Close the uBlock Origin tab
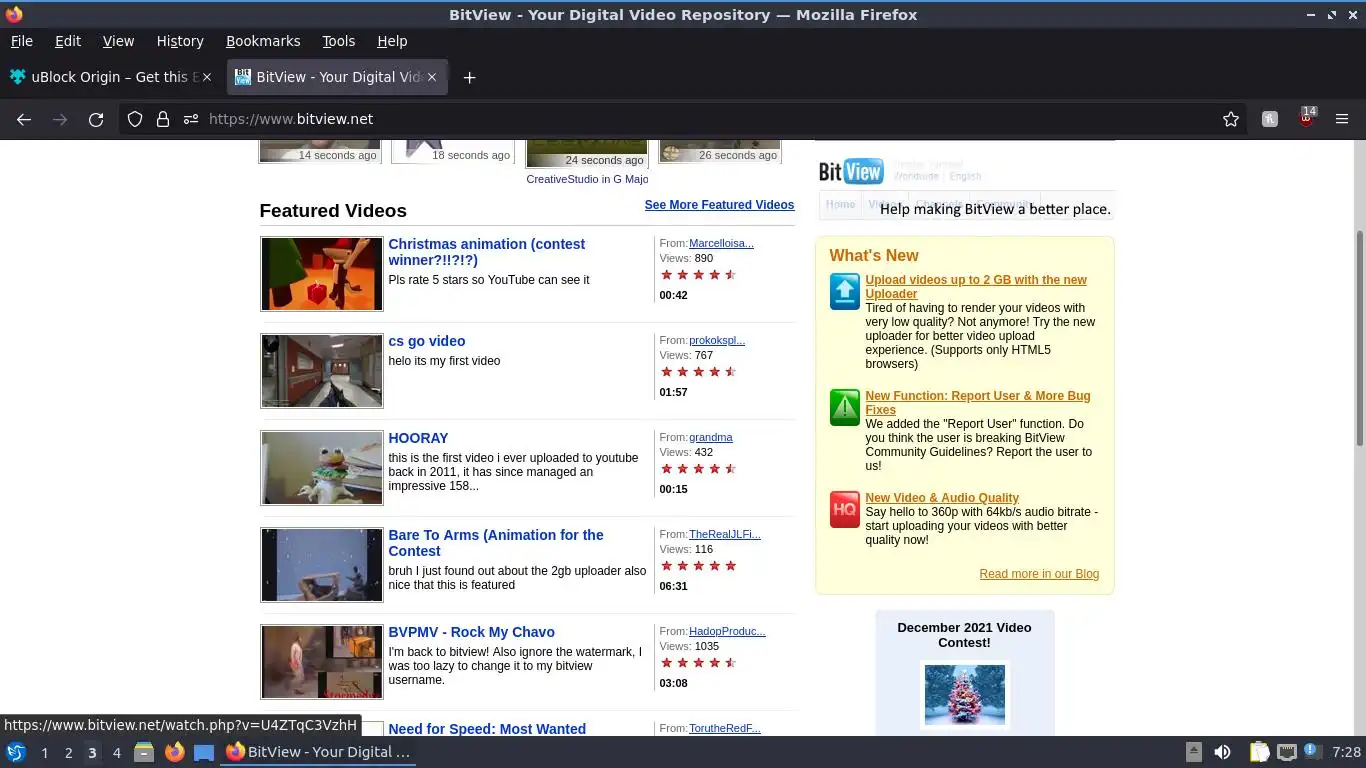 coord(208,77)
